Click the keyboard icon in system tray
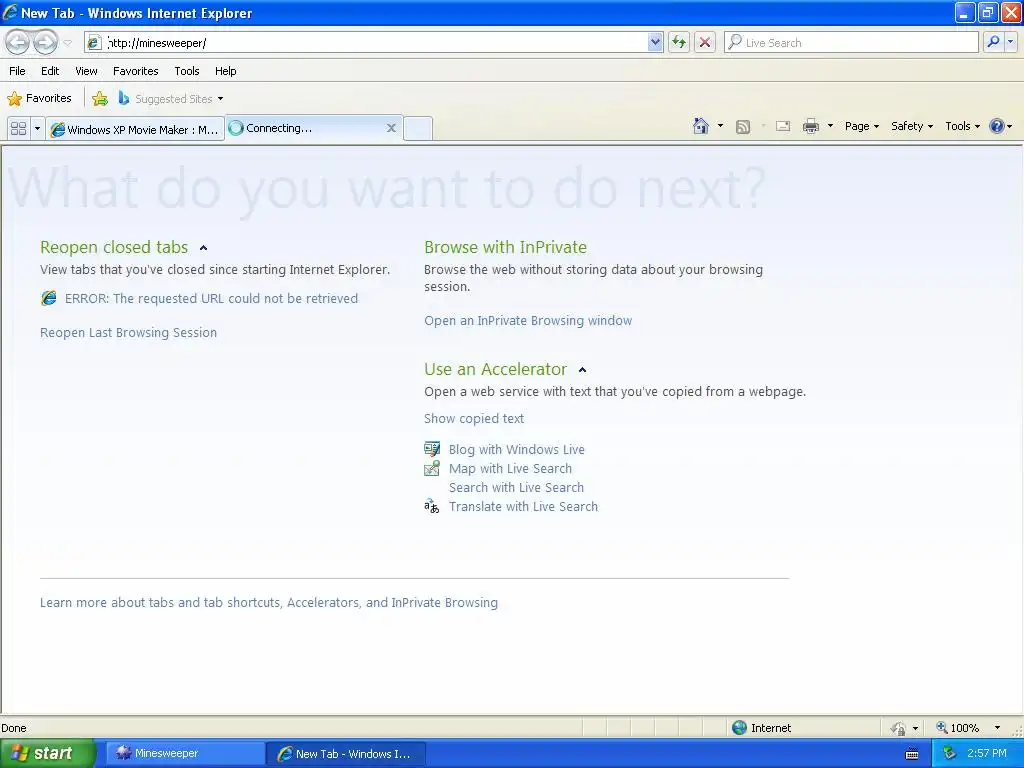Image resolution: width=1024 pixels, height=768 pixels. click(x=912, y=754)
